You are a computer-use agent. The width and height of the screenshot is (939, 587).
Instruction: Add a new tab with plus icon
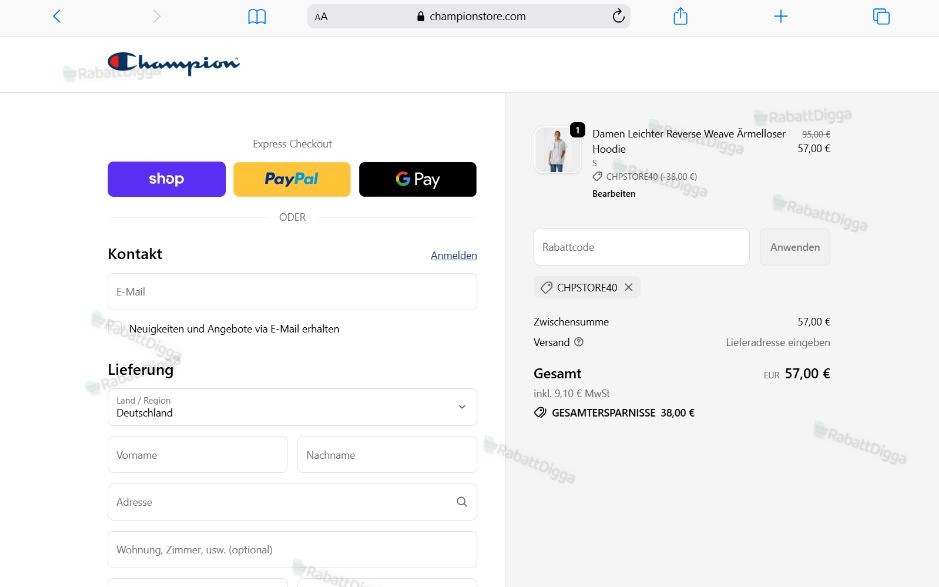point(780,16)
